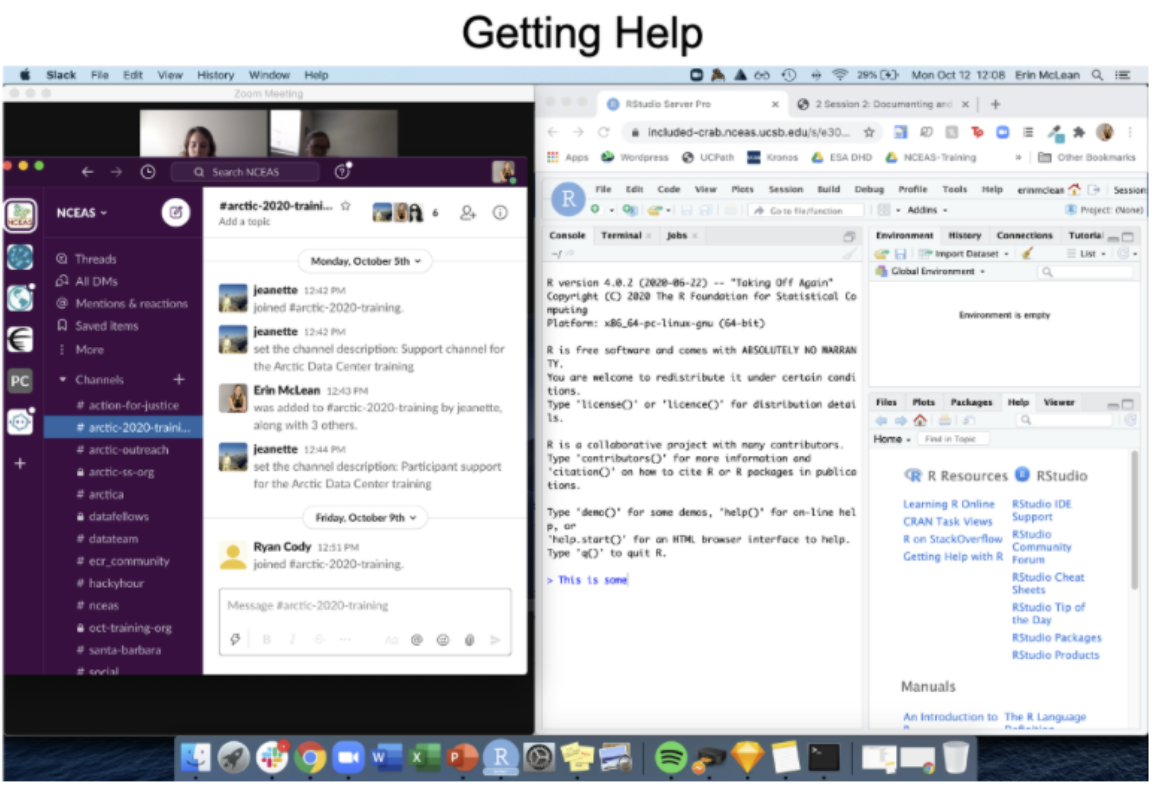Open the Import Dataset dropdown
The height and width of the screenshot is (787, 1159).
pyautogui.click(x=965, y=253)
